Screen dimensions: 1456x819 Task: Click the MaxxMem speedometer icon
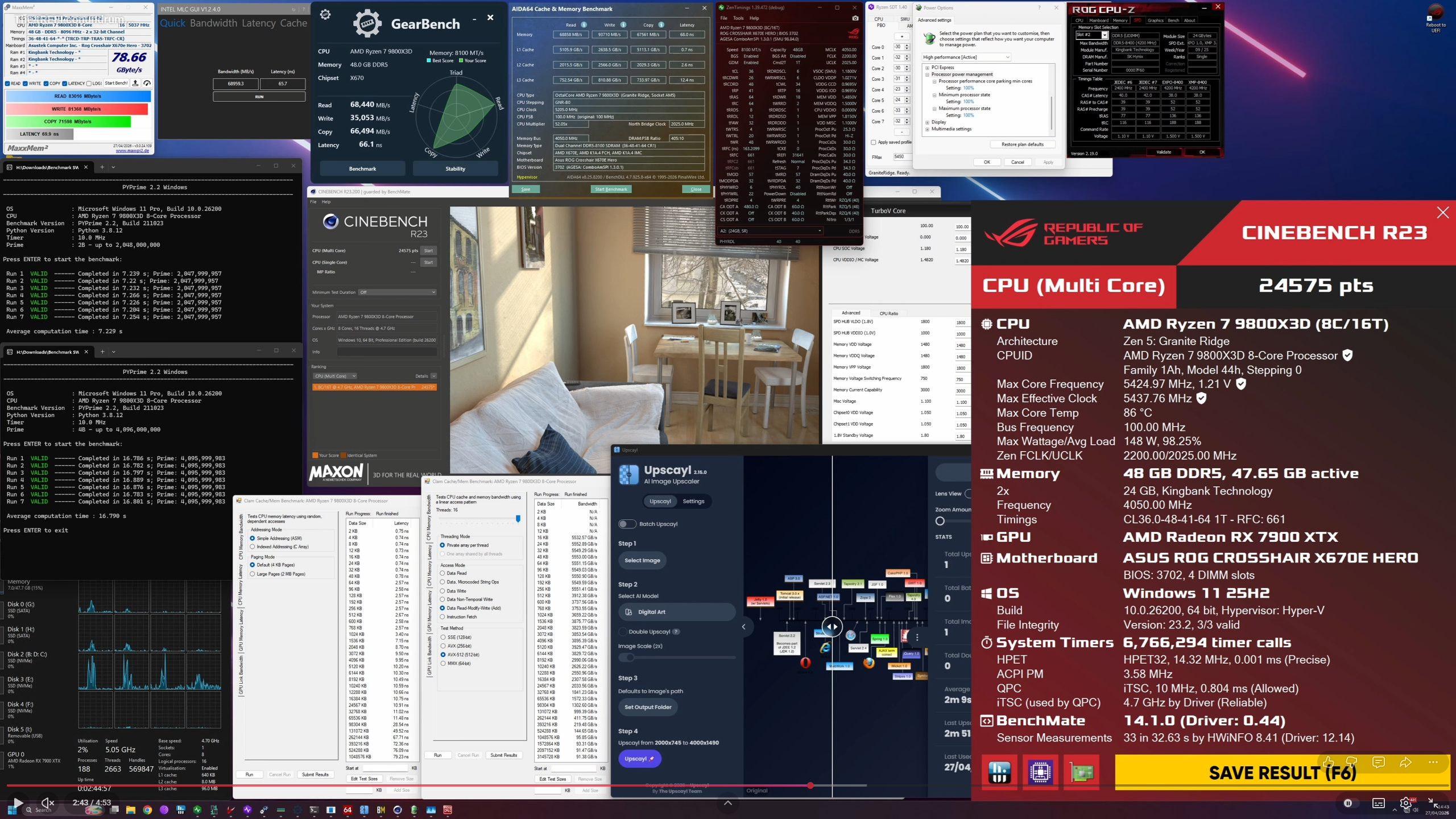(x=147, y=83)
